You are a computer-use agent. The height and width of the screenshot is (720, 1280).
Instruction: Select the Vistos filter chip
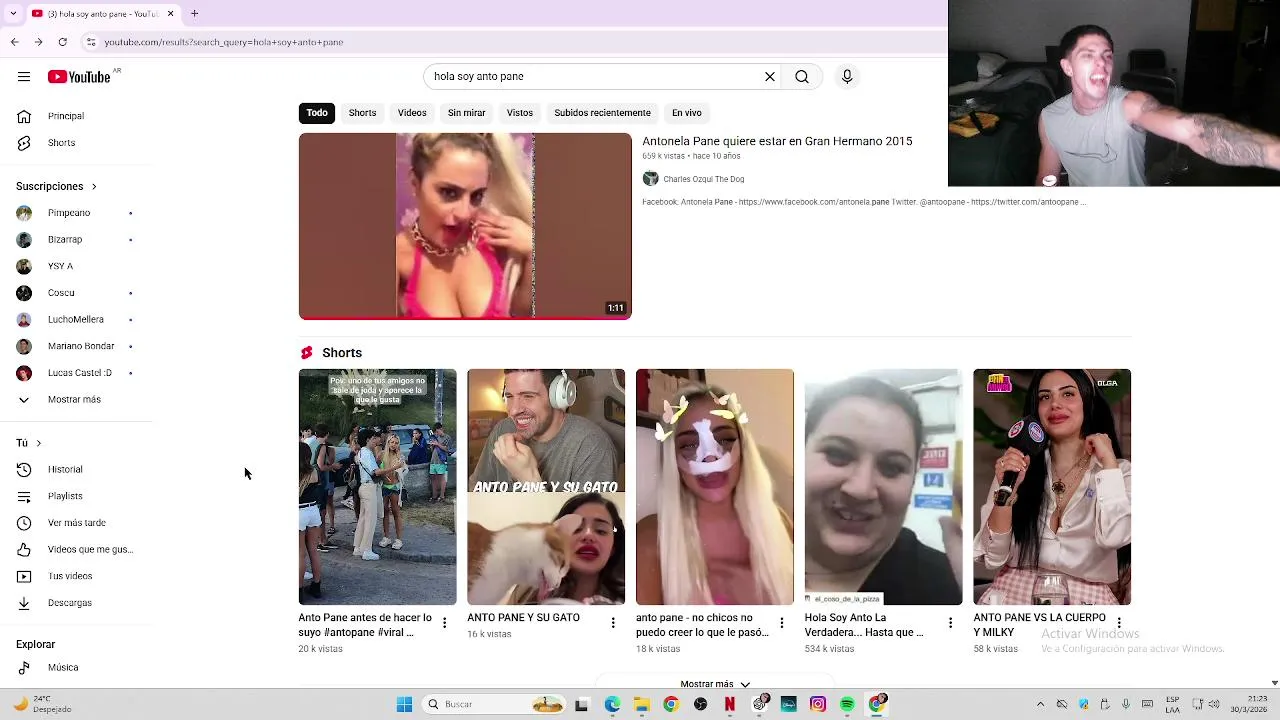pyautogui.click(x=520, y=113)
